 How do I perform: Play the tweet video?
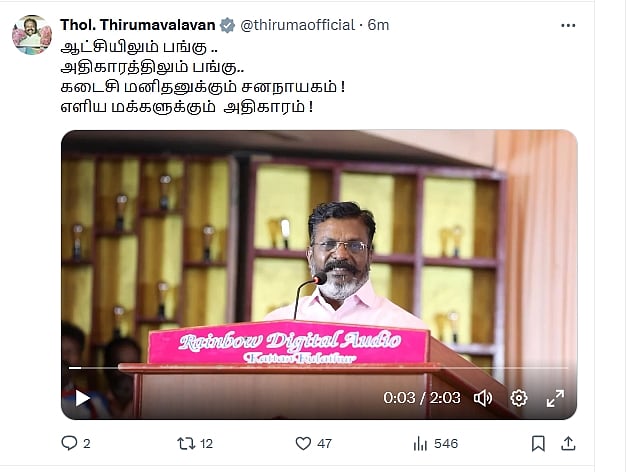(82, 398)
